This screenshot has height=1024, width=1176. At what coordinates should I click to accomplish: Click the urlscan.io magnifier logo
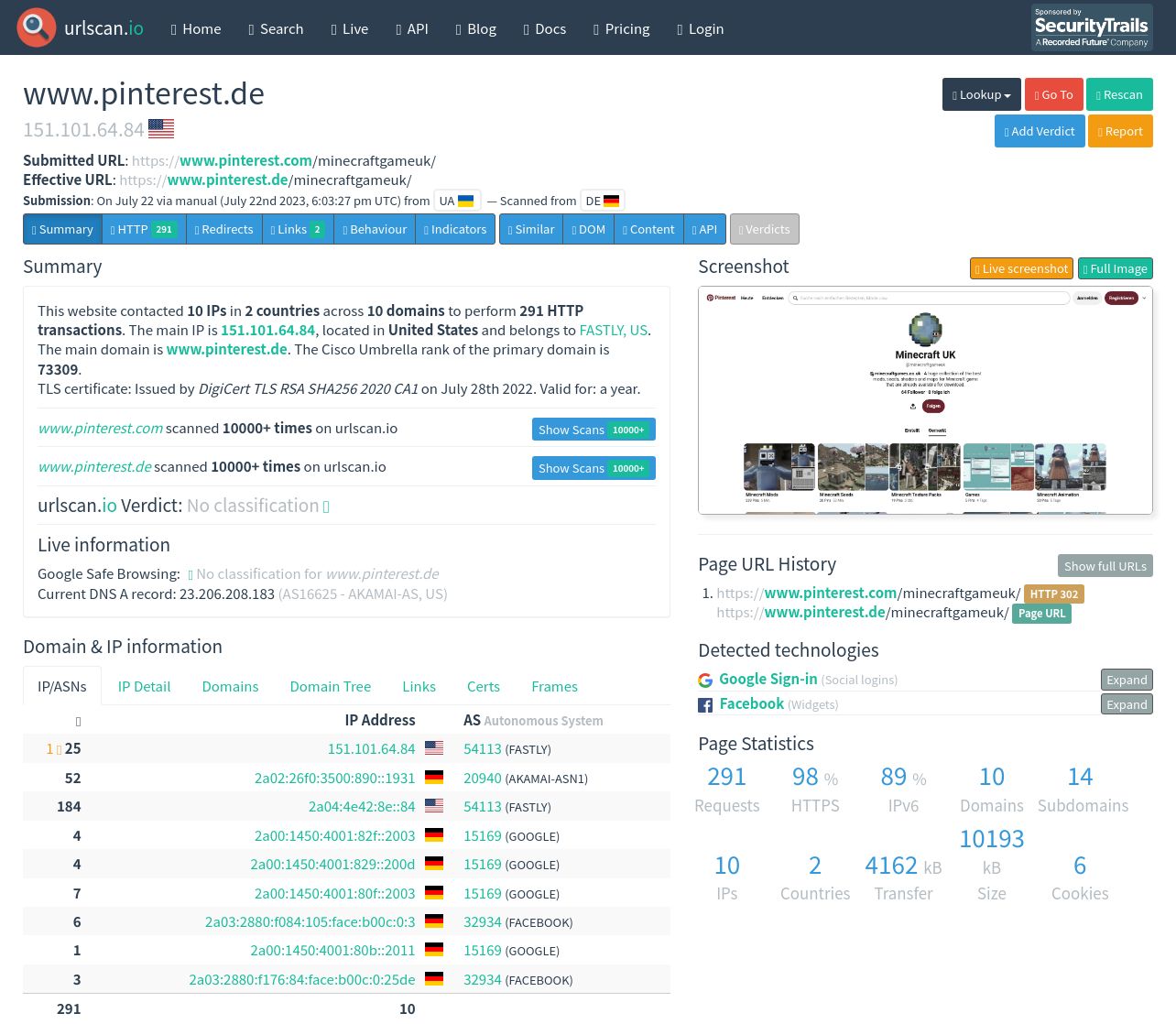37,27
